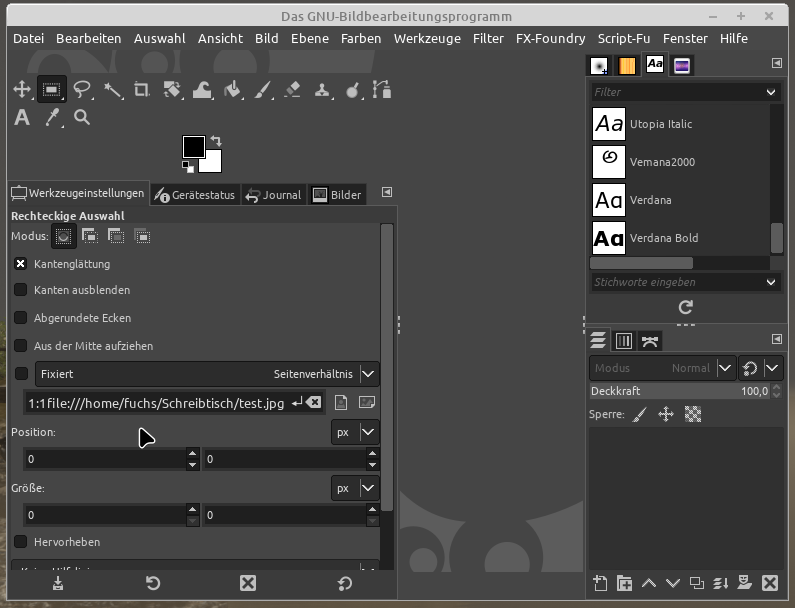This screenshot has width=795, height=608.
Task: Open the Filter menu
Action: tap(488, 39)
